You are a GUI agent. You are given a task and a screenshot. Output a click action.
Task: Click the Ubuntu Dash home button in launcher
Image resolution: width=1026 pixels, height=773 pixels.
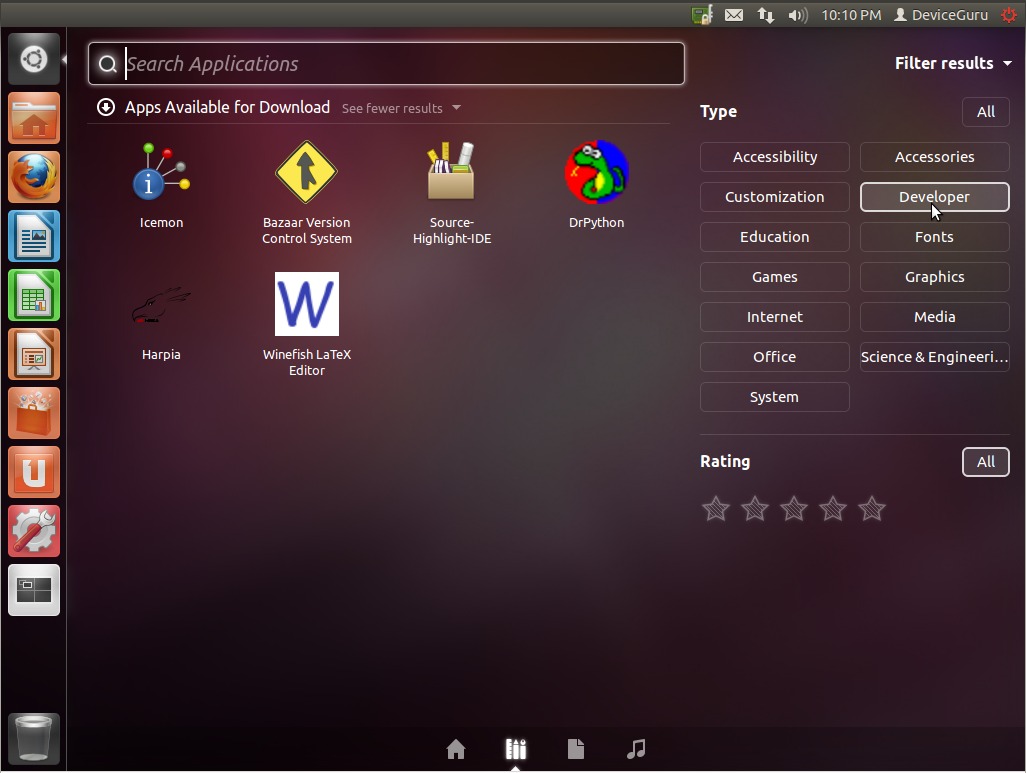(x=34, y=60)
